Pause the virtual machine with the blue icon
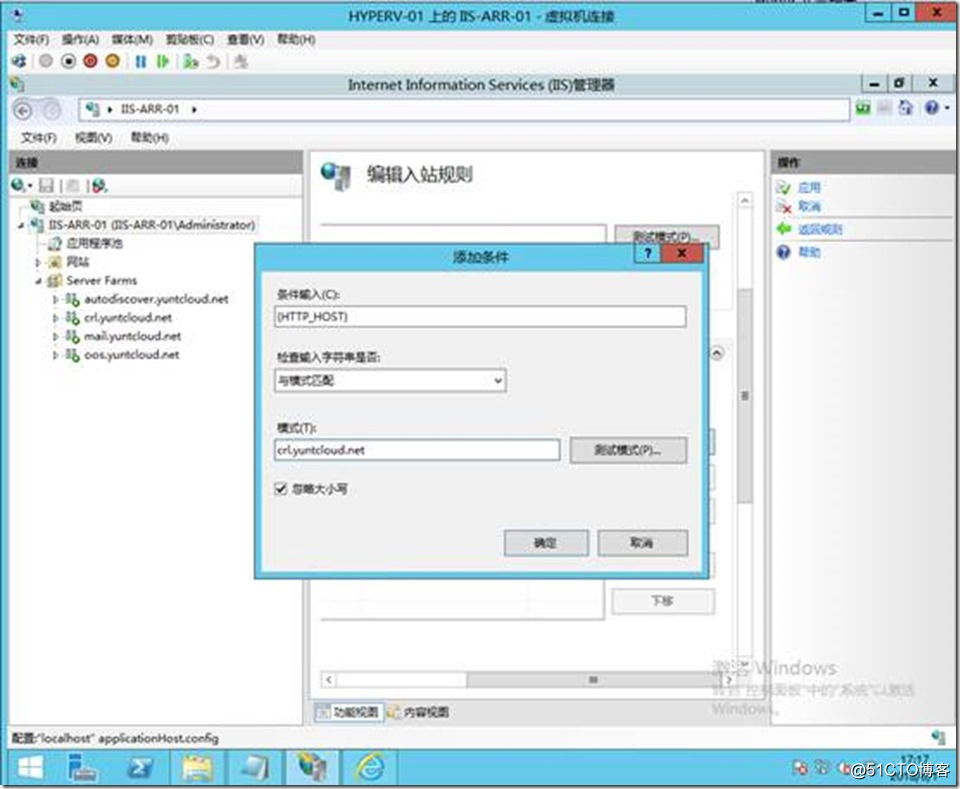The height and width of the screenshot is (789, 960). (141, 61)
